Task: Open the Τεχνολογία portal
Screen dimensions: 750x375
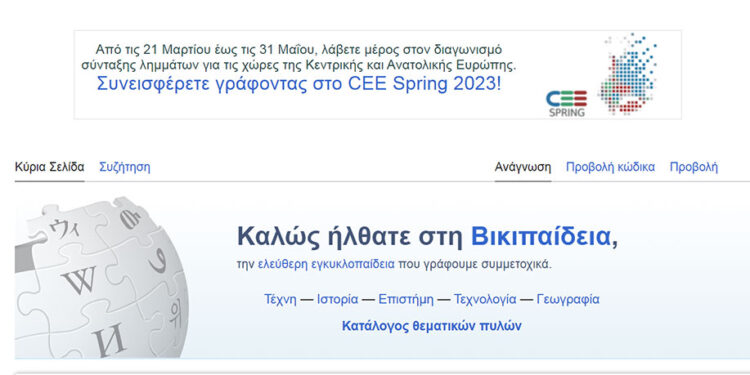Action: (x=485, y=299)
